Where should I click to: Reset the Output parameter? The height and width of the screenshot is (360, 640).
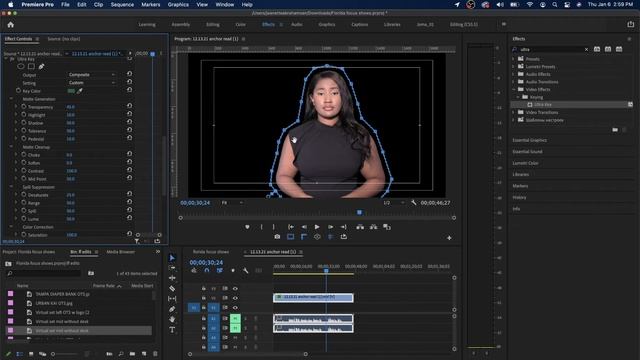(129, 74)
